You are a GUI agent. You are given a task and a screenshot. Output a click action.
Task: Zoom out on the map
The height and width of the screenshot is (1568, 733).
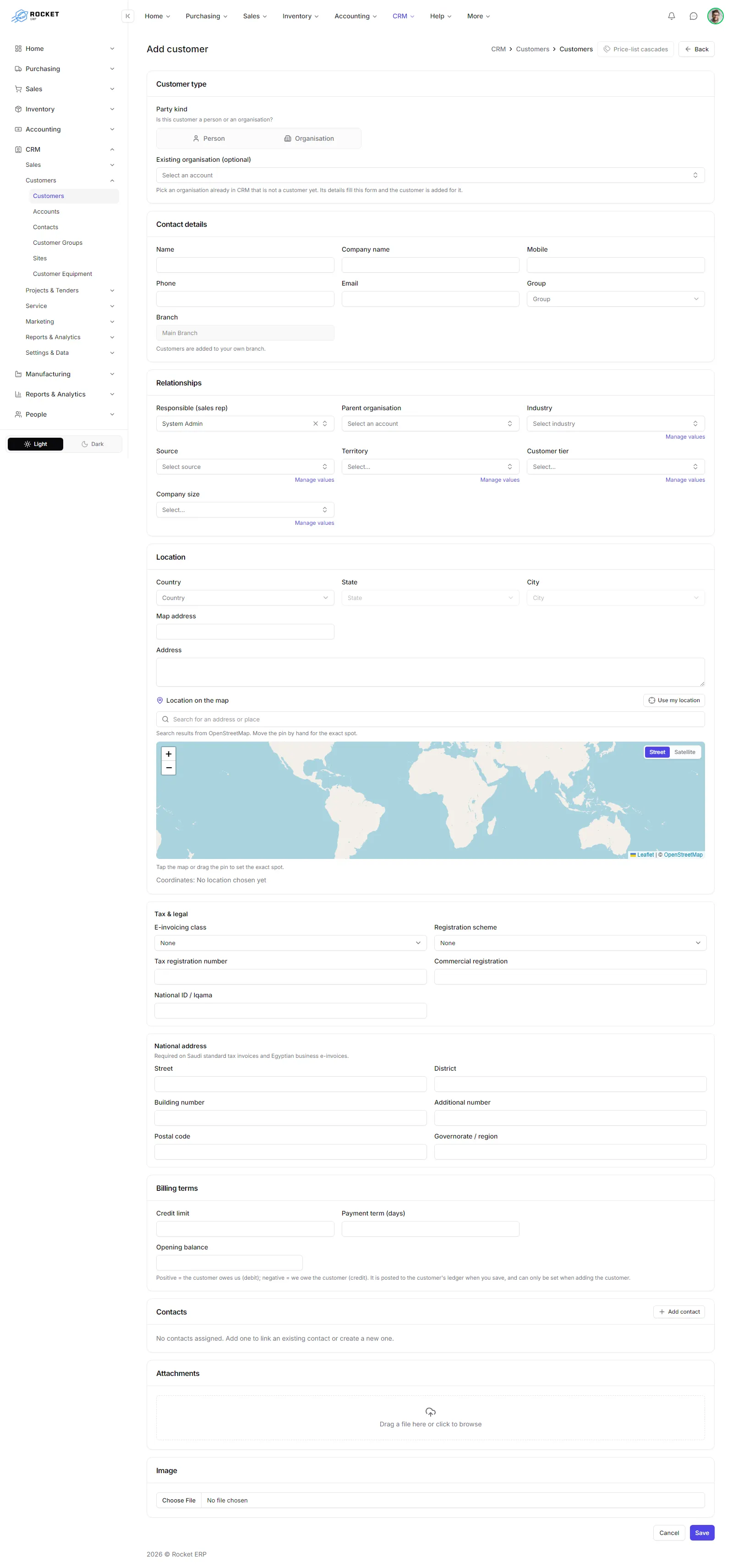click(169, 768)
